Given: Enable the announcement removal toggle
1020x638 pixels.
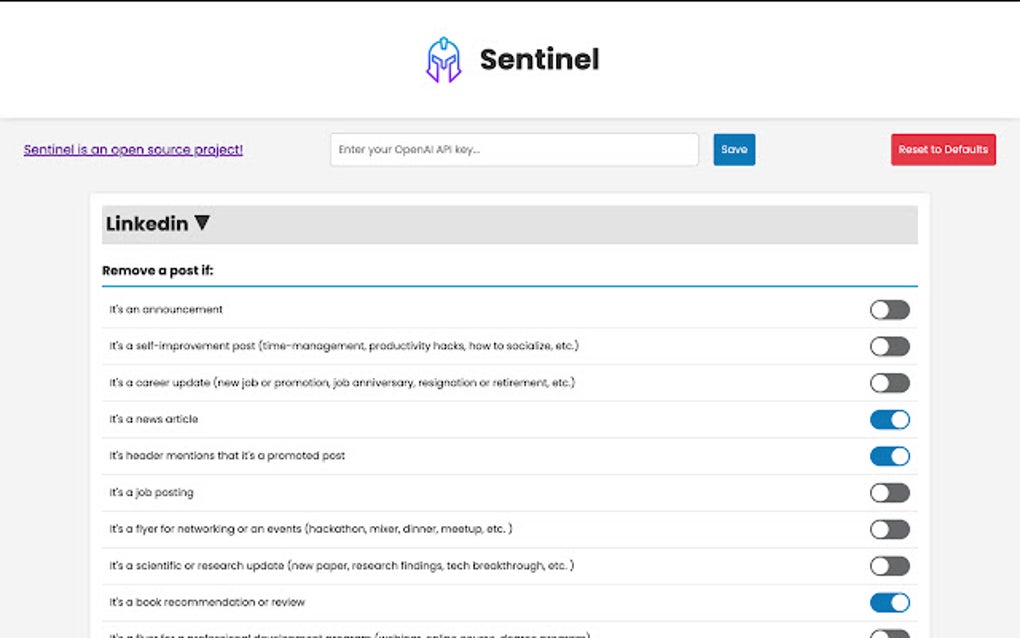Looking at the screenshot, I should (889, 310).
